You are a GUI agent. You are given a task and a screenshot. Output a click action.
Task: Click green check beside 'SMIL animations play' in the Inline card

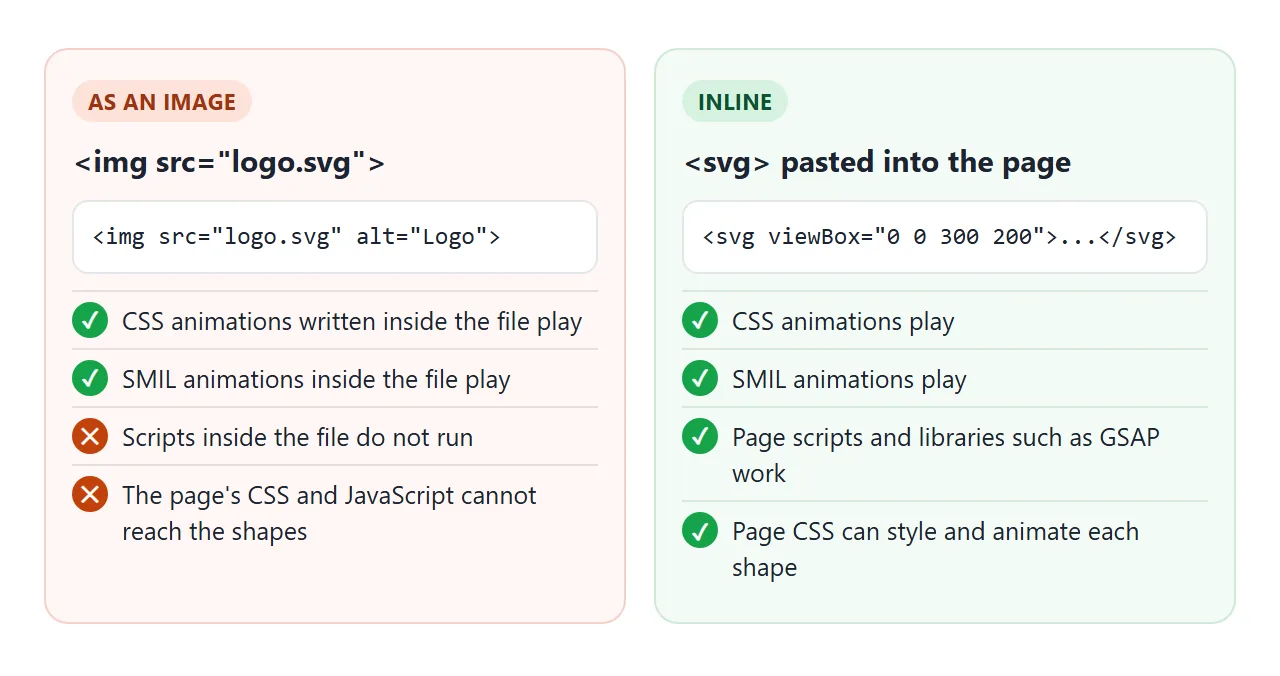point(700,379)
